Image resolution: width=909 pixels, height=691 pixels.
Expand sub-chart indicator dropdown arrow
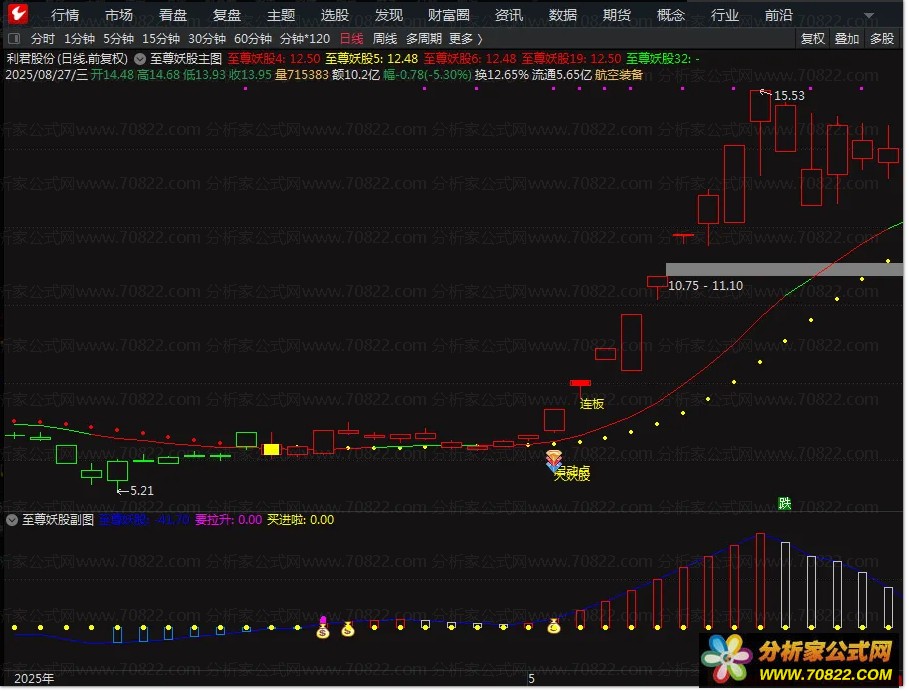pyautogui.click(x=12, y=520)
